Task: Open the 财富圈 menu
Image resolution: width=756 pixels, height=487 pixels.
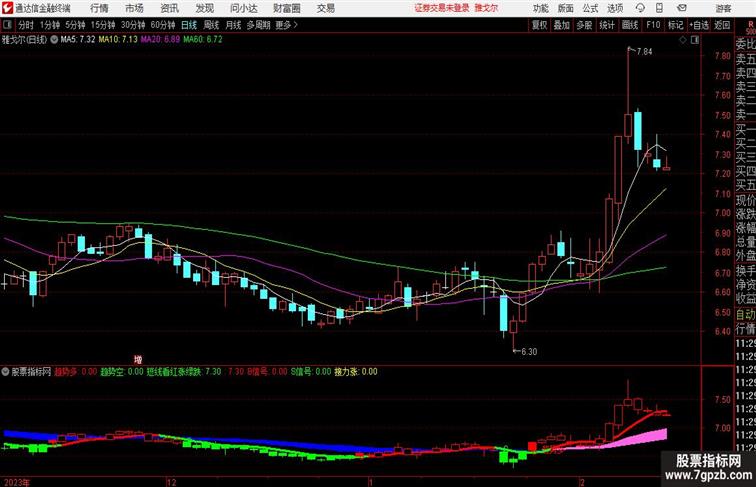Action: tap(287, 8)
